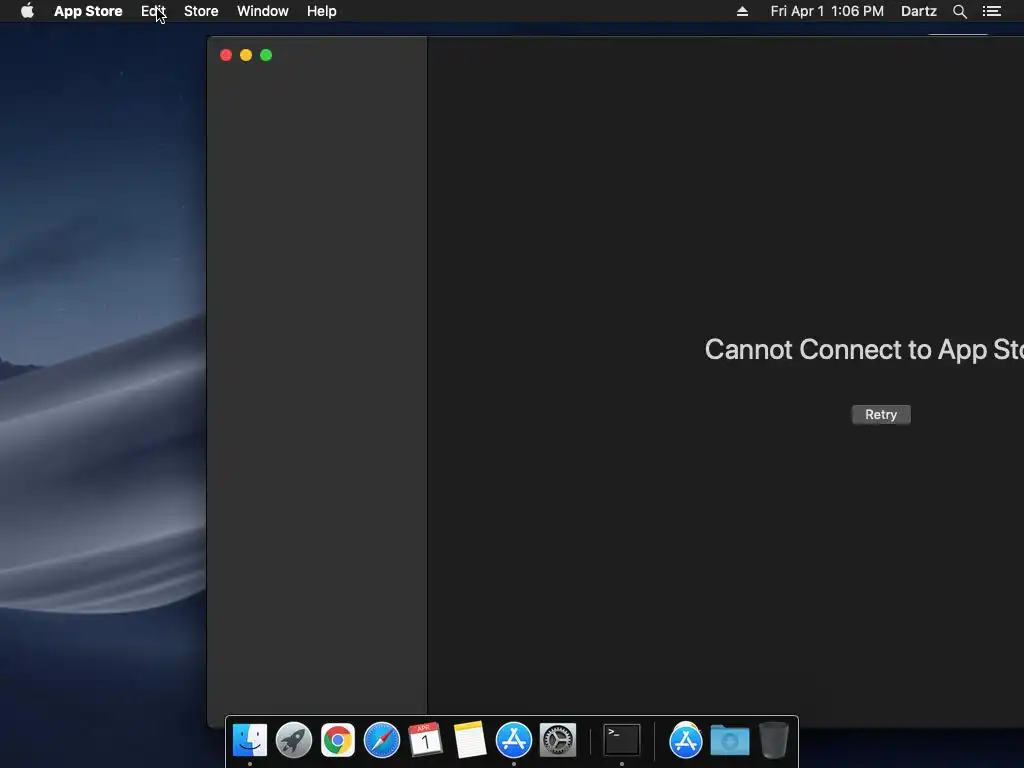Open the Help menu
1024x768 pixels.
[x=322, y=11]
